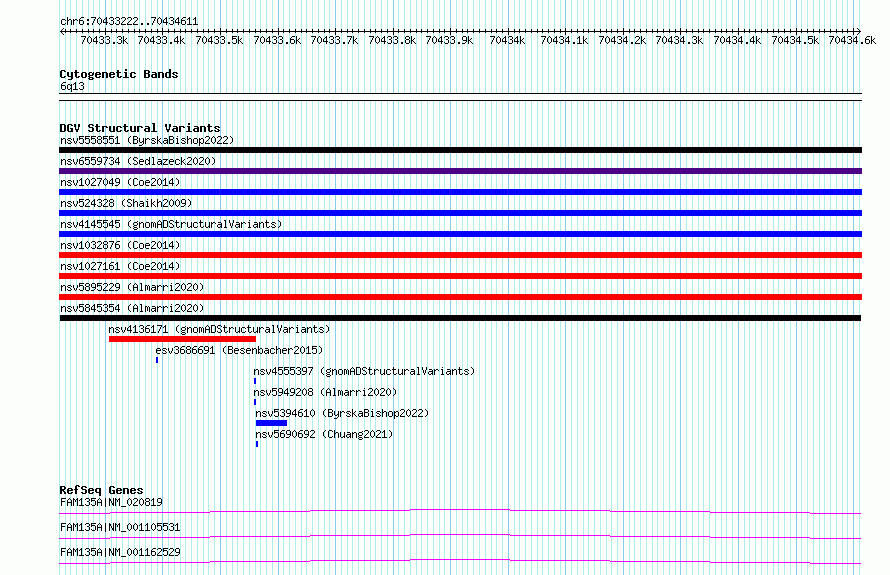
Task: Select the red nsv1032876 Coe2014 bar
Action: 460,255
